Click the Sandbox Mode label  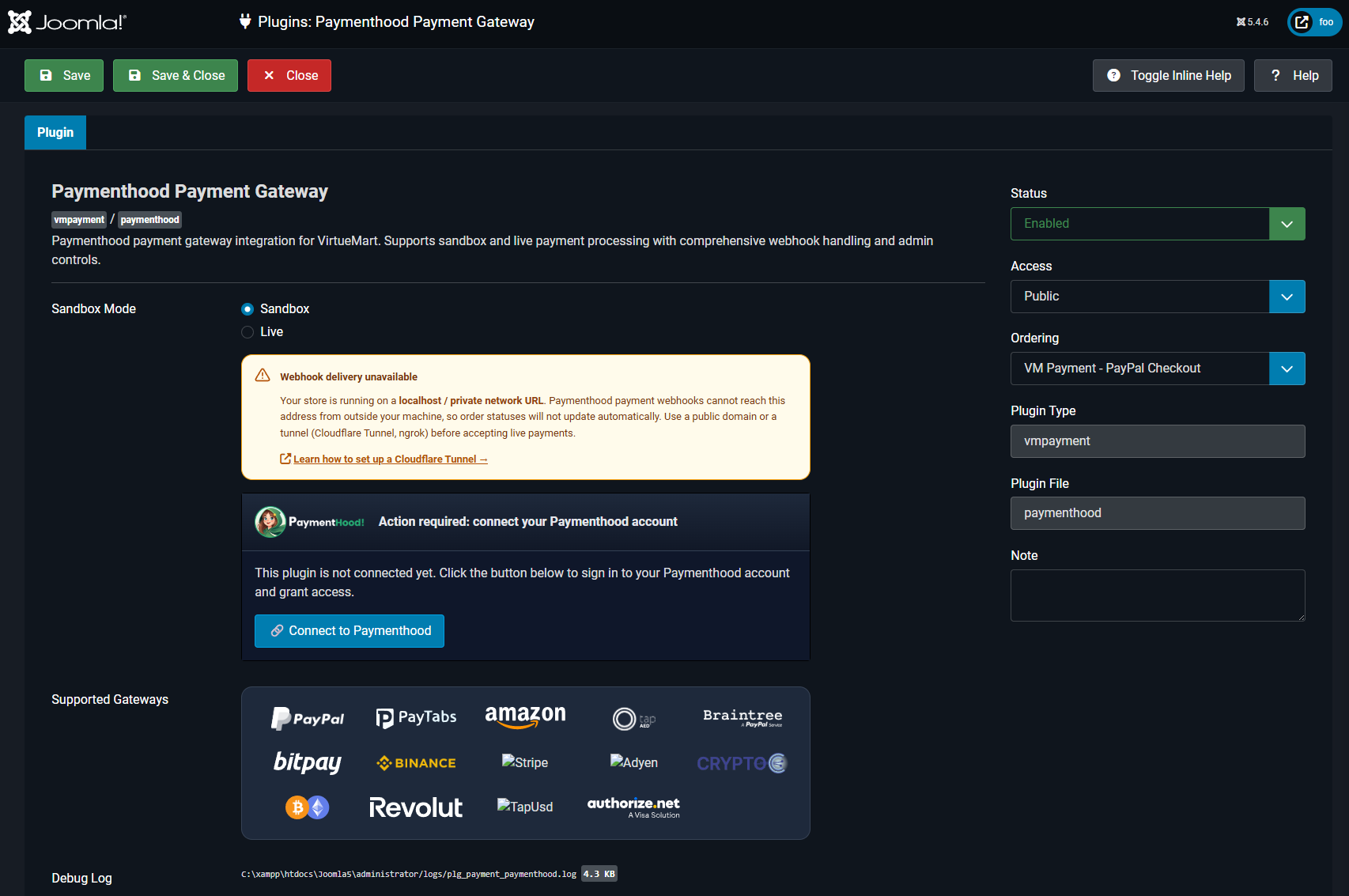pyautogui.click(x=93, y=309)
